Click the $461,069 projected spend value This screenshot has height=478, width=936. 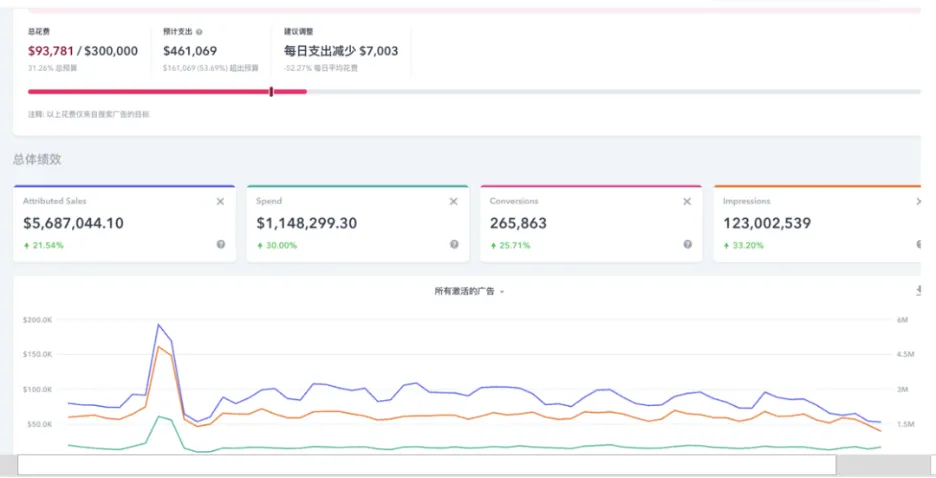[x=190, y=51]
